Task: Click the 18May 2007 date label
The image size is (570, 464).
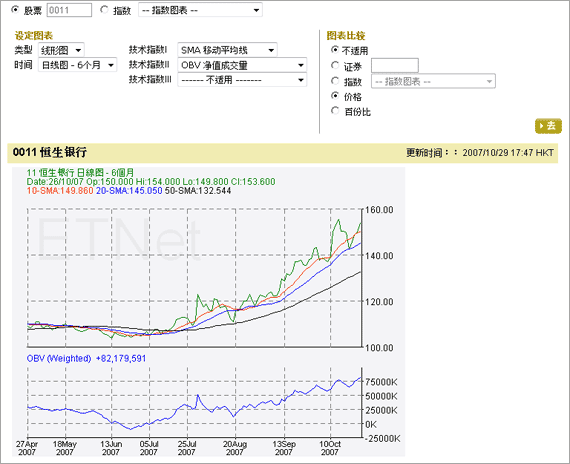Action: [65, 448]
